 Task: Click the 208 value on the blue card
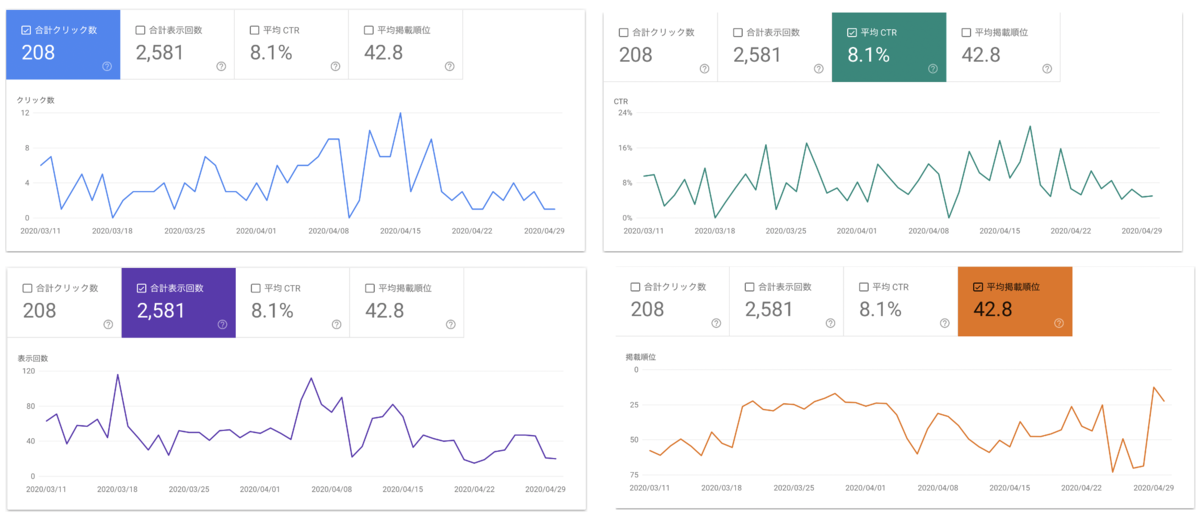click(38, 52)
